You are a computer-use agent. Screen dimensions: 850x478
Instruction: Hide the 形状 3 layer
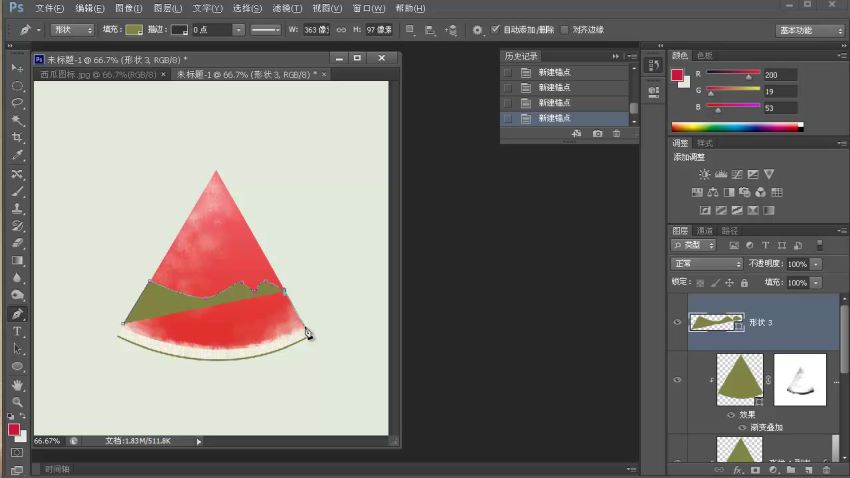click(x=677, y=322)
